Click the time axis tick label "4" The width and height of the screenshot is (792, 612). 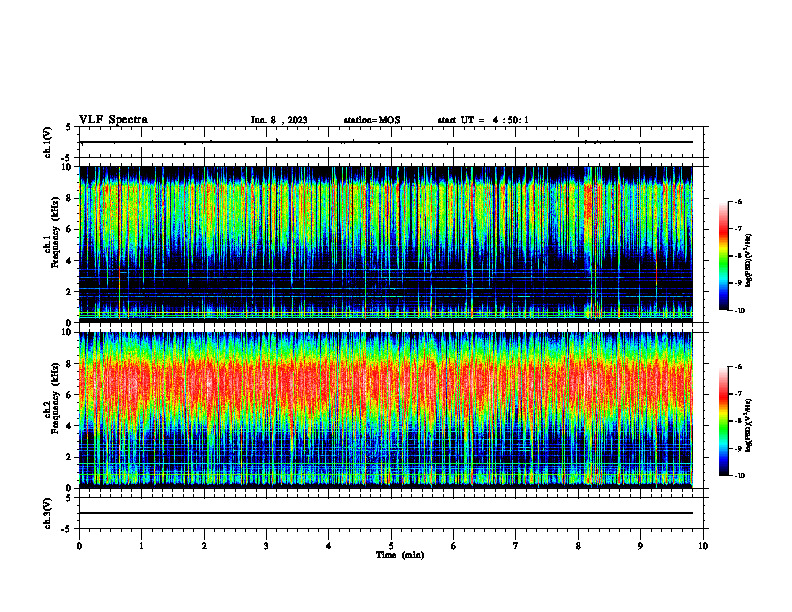coord(329,546)
